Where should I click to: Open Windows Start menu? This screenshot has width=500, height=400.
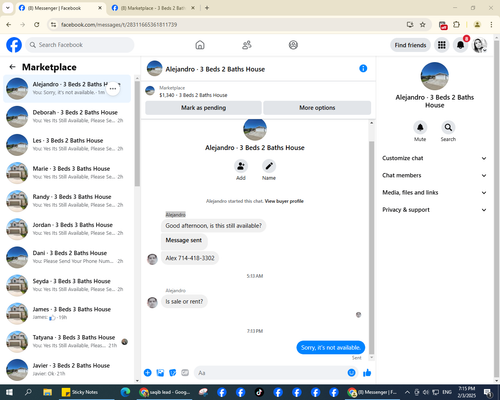9,392
